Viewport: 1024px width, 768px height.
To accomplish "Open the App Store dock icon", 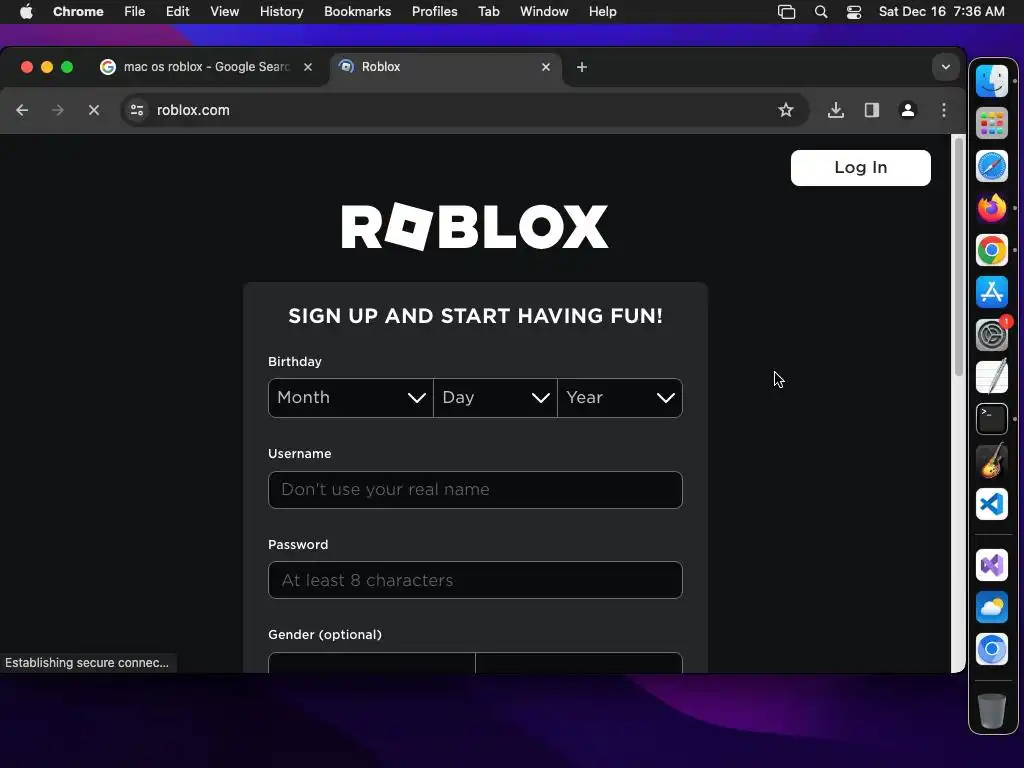I will (x=991, y=292).
